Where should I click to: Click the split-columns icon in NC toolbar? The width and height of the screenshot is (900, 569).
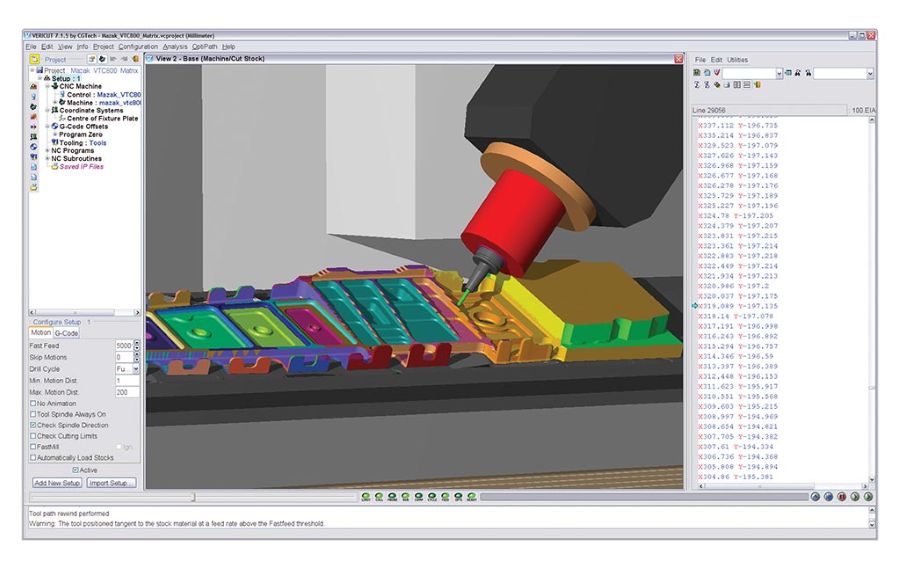(x=737, y=84)
